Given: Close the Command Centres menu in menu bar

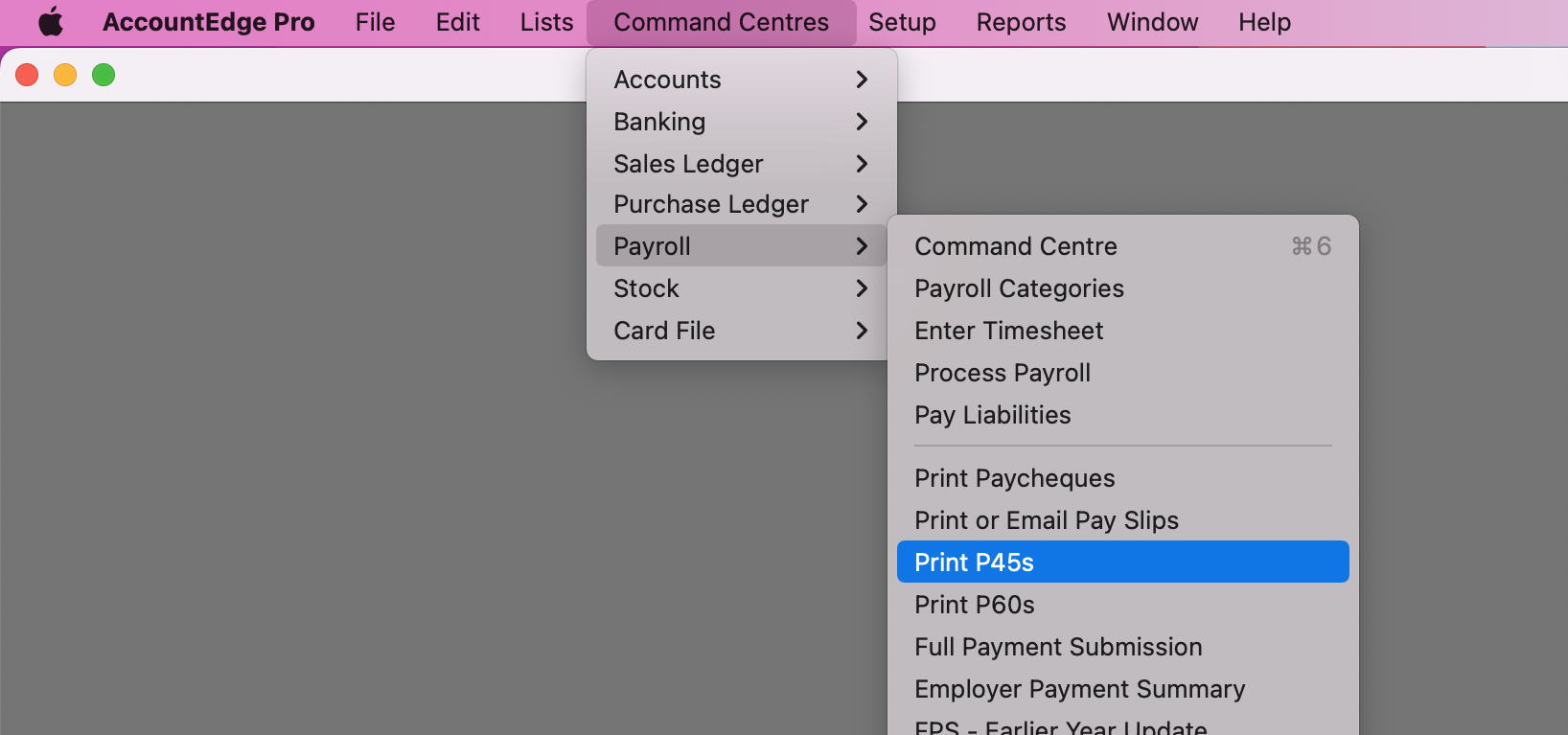Looking at the screenshot, I should pos(722,22).
